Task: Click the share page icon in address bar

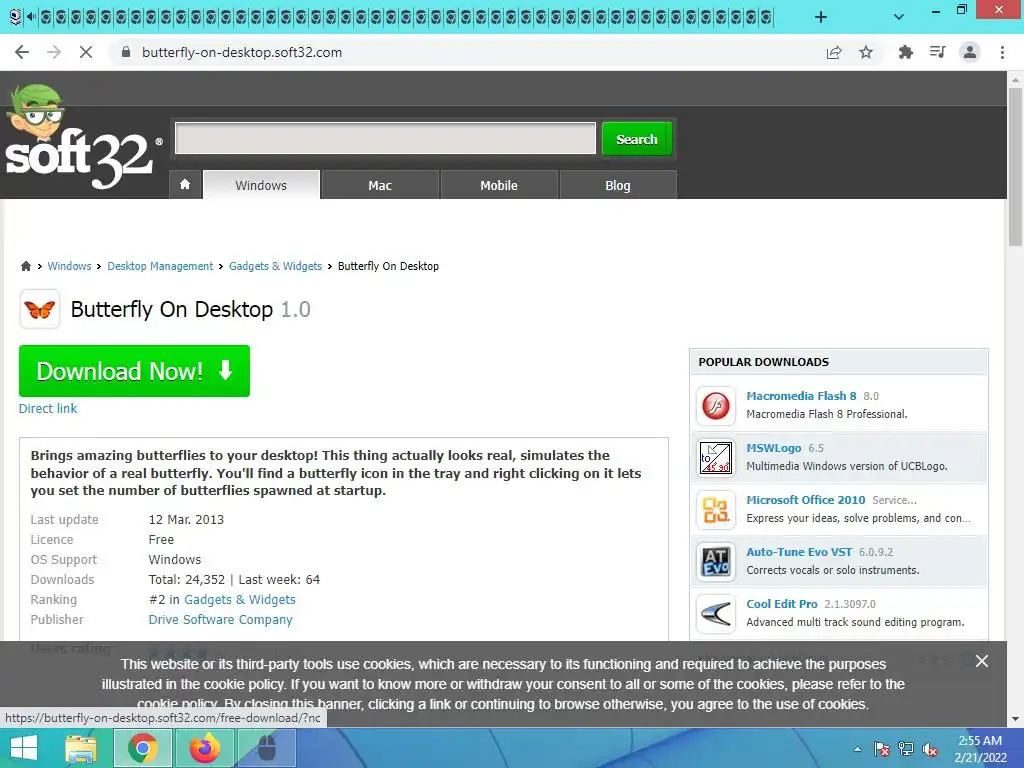Action: pyautogui.click(x=834, y=52)
